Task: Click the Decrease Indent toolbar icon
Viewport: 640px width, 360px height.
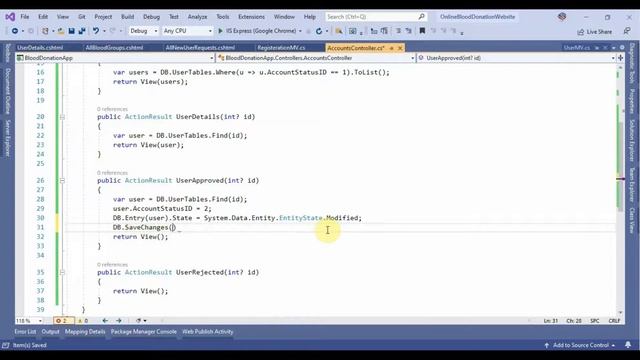Action: [374, 31]
